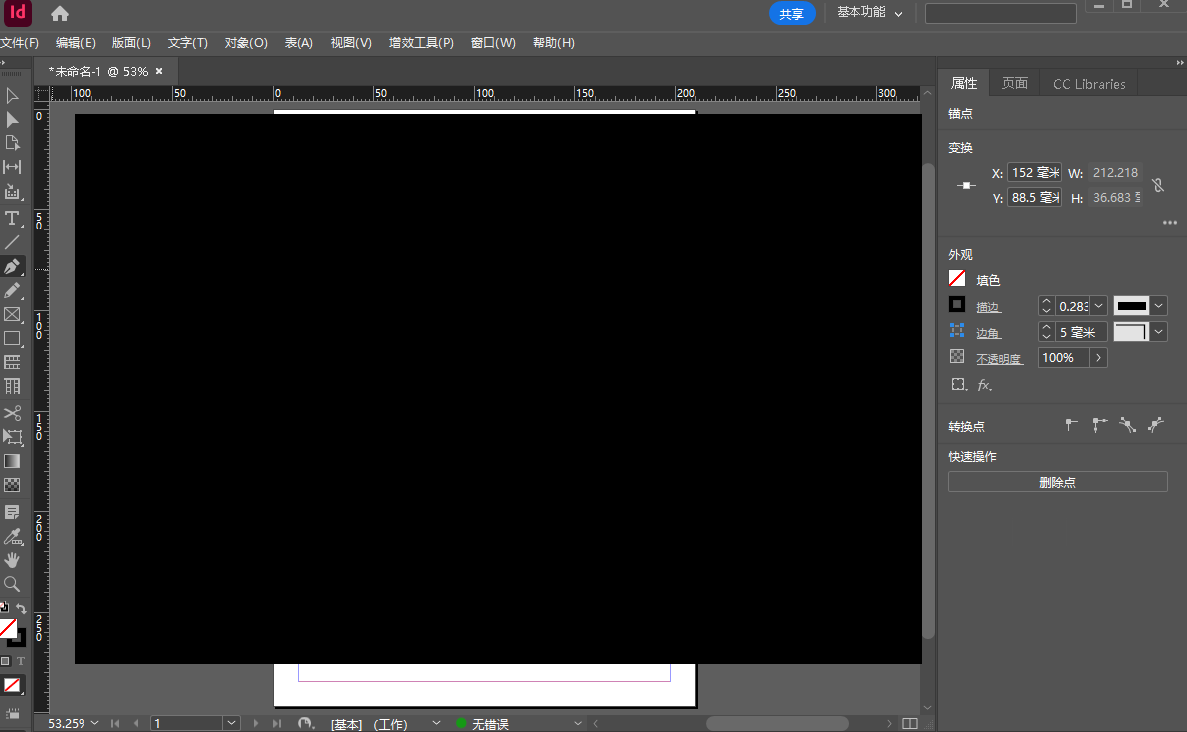Go to next page arrow
1187x732 pixels.
point(256,723)
